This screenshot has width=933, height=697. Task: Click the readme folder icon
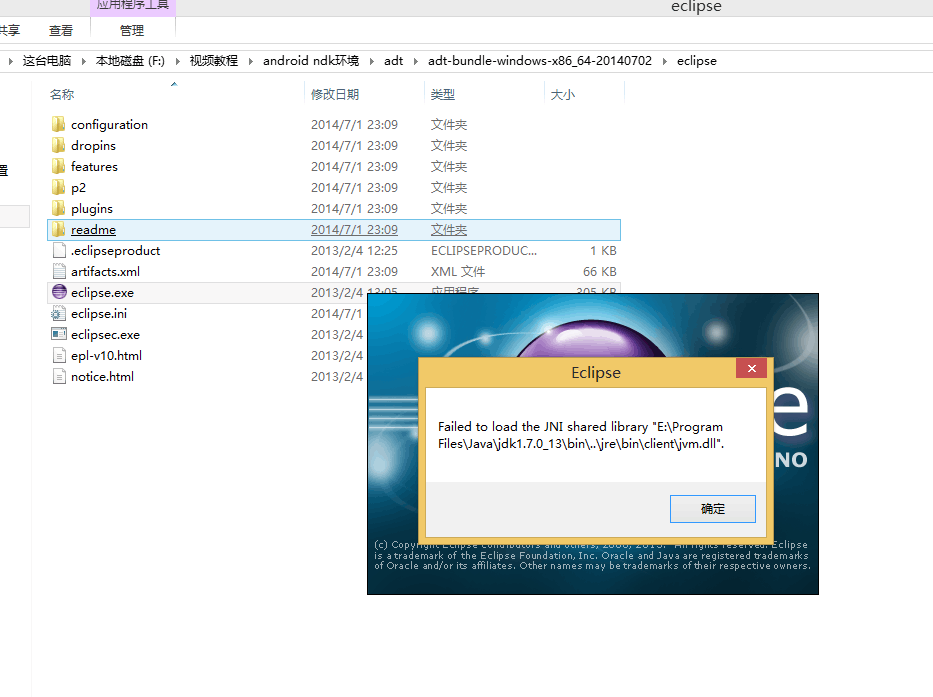(58, 229)
